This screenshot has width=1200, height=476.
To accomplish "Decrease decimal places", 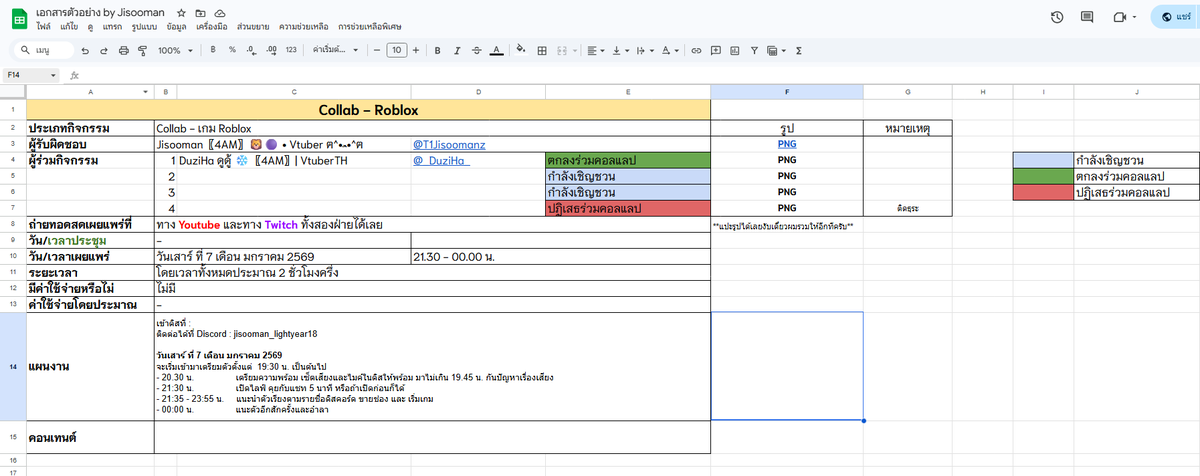I will pyautogui.click(x=252, y=50).
